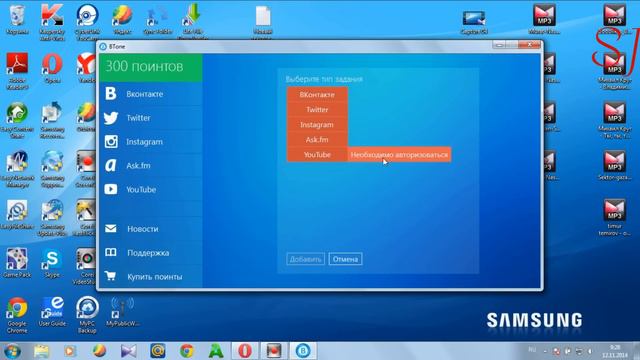
Task: Open Samsung Recovery desktop shortcut
Action: (52, 120)
